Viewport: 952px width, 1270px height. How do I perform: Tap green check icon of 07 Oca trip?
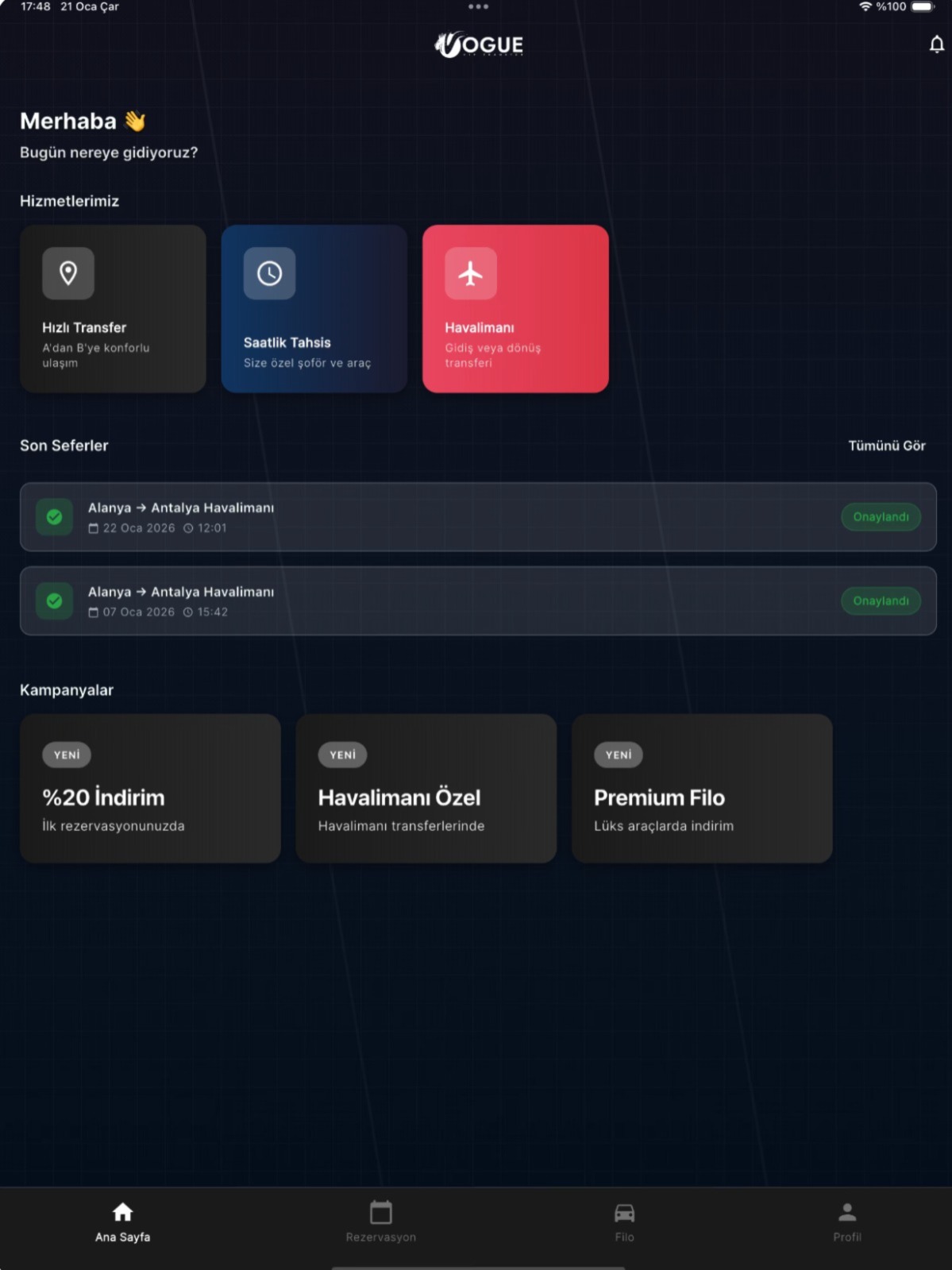(55, 601)
